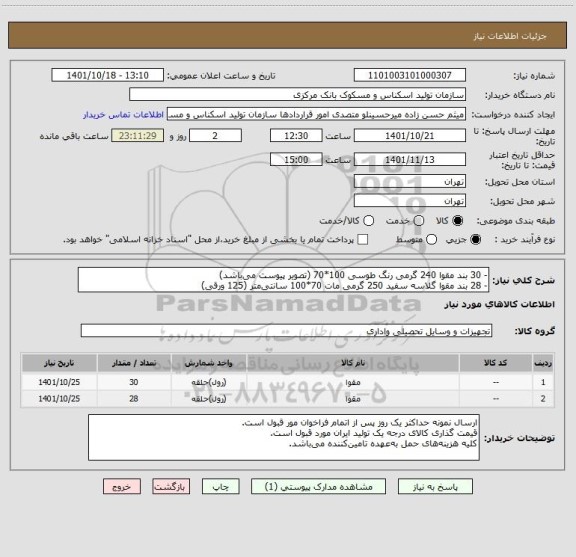
Task: Click the تاریخ نیاز column header
Action: coord(59,363)
